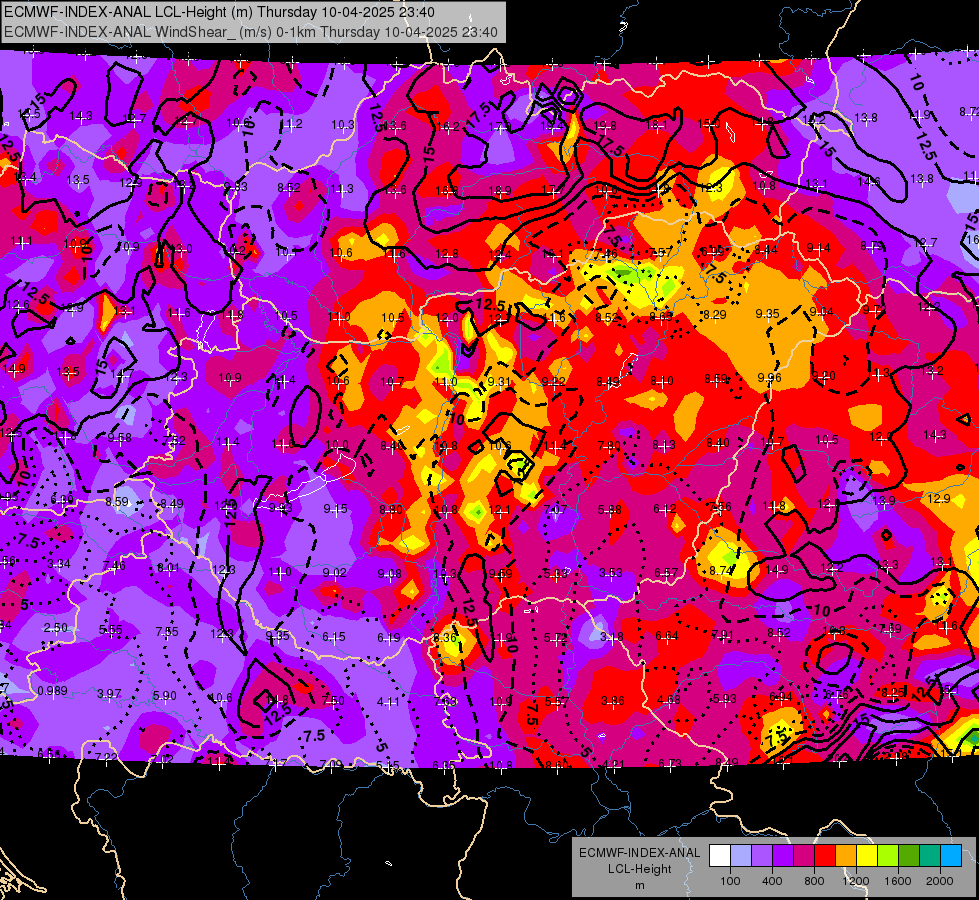Click the legend scale value '1600'
The width and height of the screenshot is (979, 900).
pyautogui.click(x=897, y=881)
